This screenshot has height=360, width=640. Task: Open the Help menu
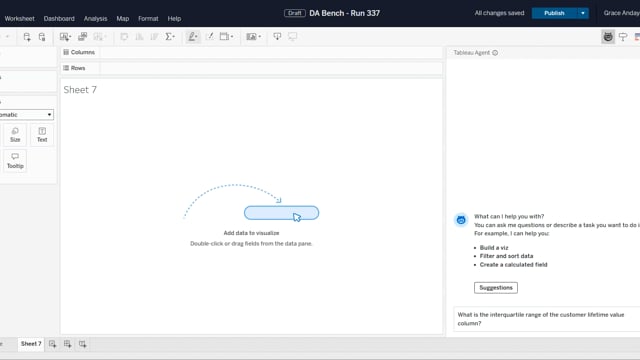pyautogui.click(x=174, y=18)
